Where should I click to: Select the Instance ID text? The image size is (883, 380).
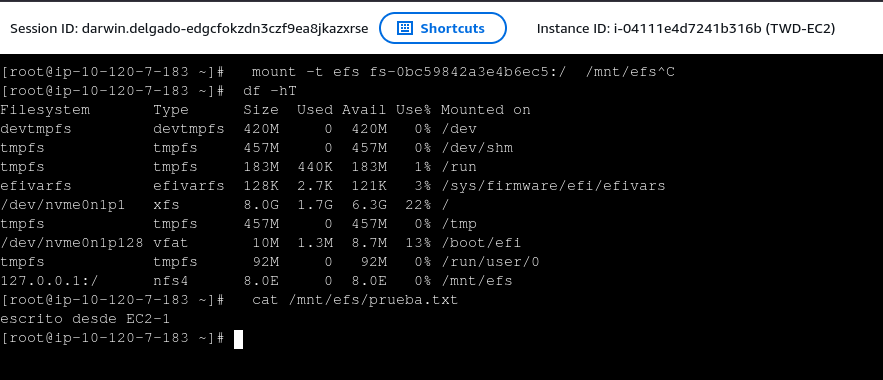(x=685, y=28)
